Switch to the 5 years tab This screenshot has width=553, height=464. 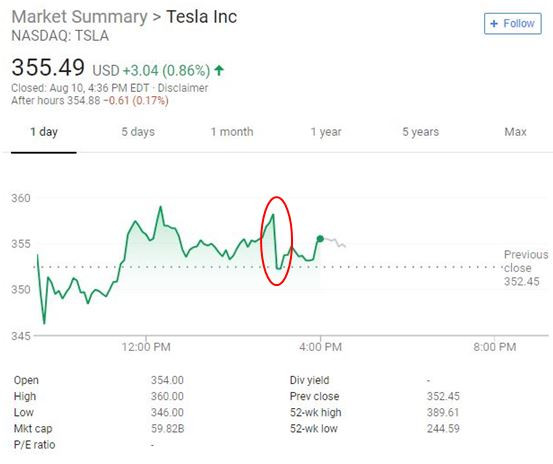pos(420,132)
